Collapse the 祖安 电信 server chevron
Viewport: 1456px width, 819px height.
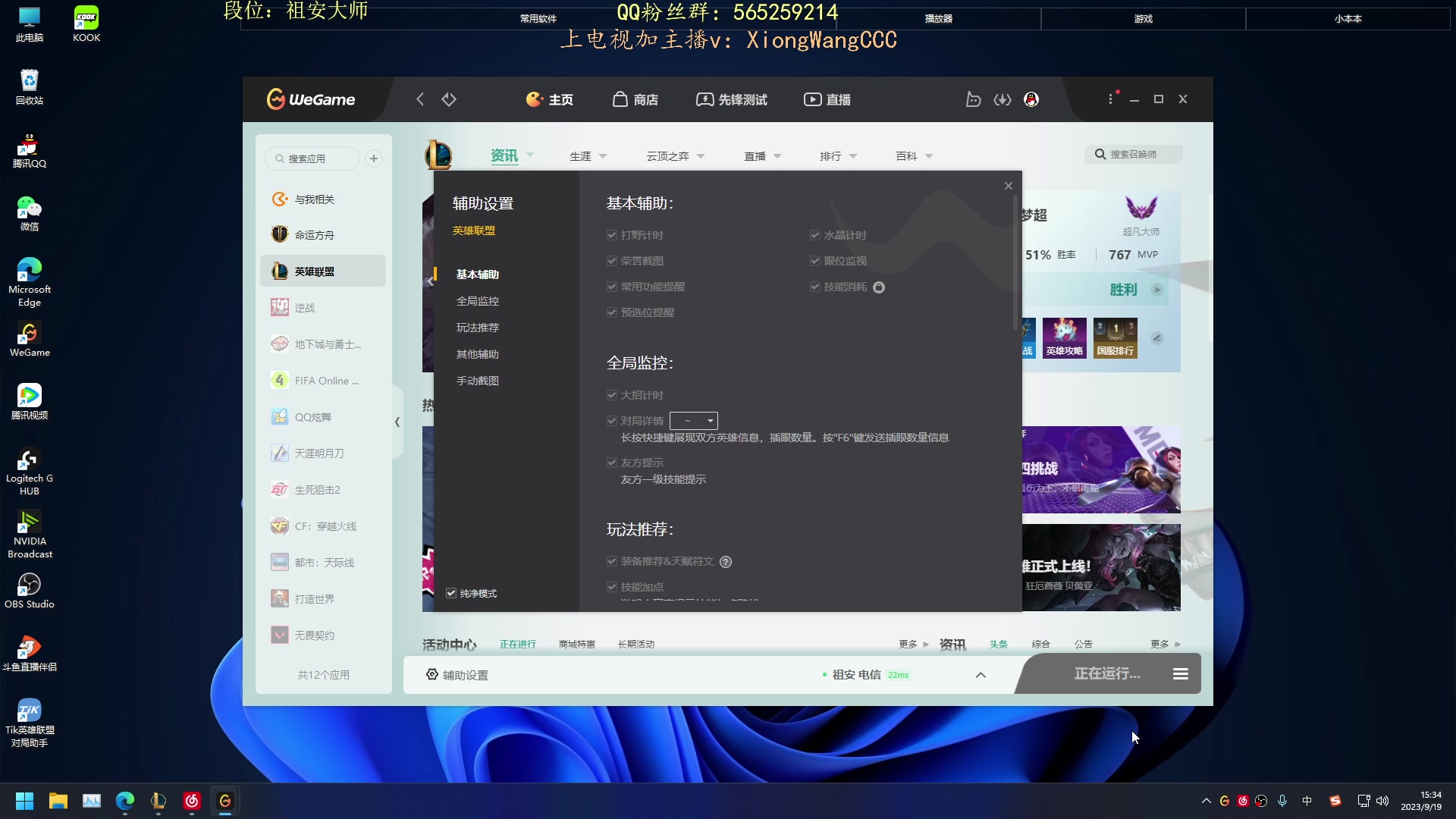point(980,674)
